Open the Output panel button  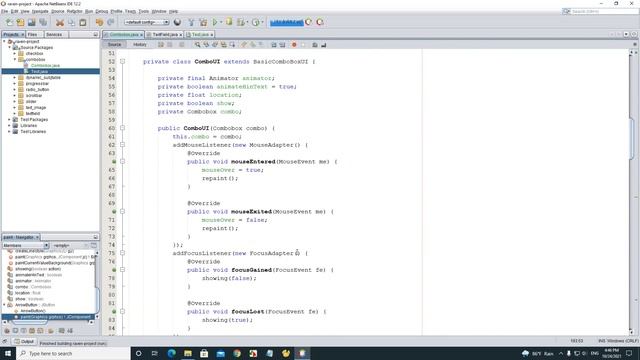coord(24,341)
